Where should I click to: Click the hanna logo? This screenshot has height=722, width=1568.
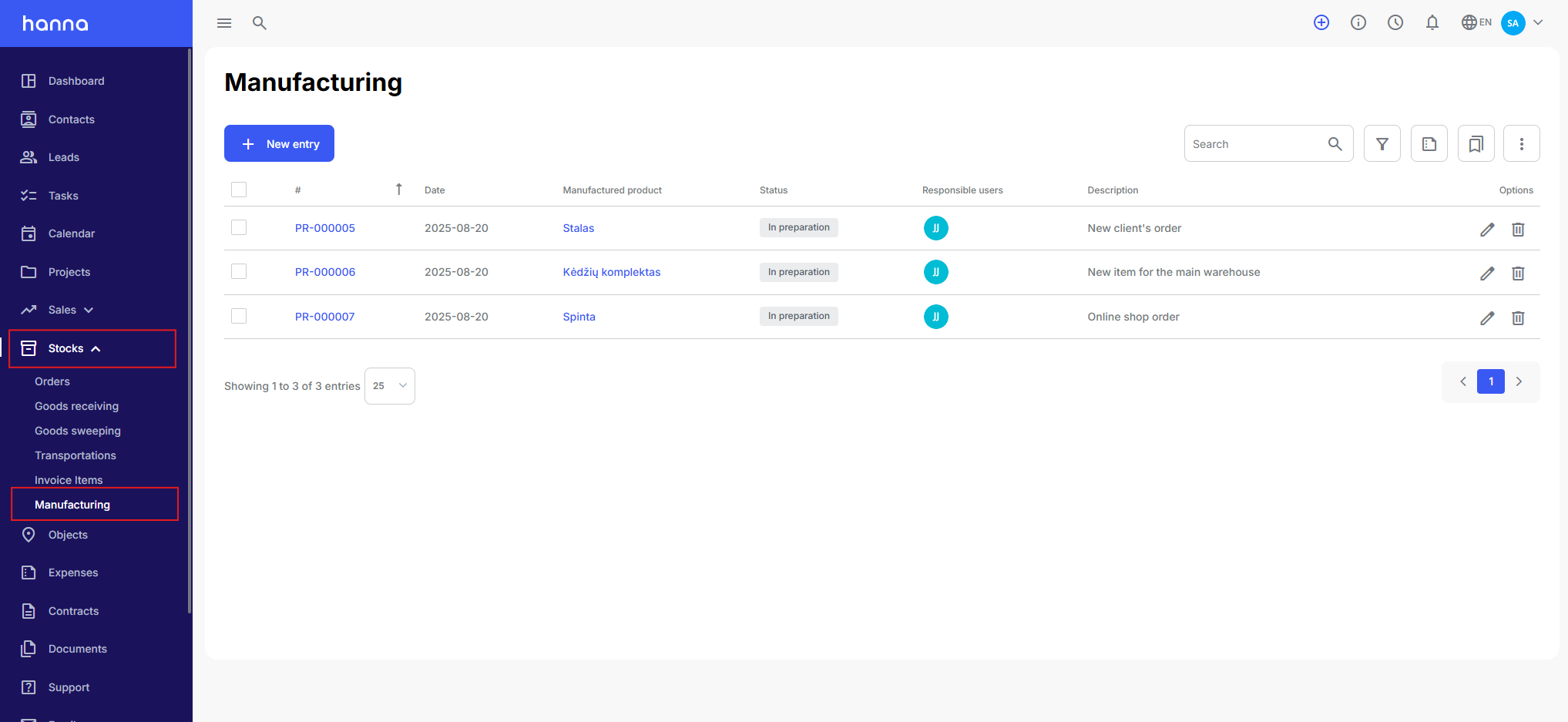(x=55, y=24)
